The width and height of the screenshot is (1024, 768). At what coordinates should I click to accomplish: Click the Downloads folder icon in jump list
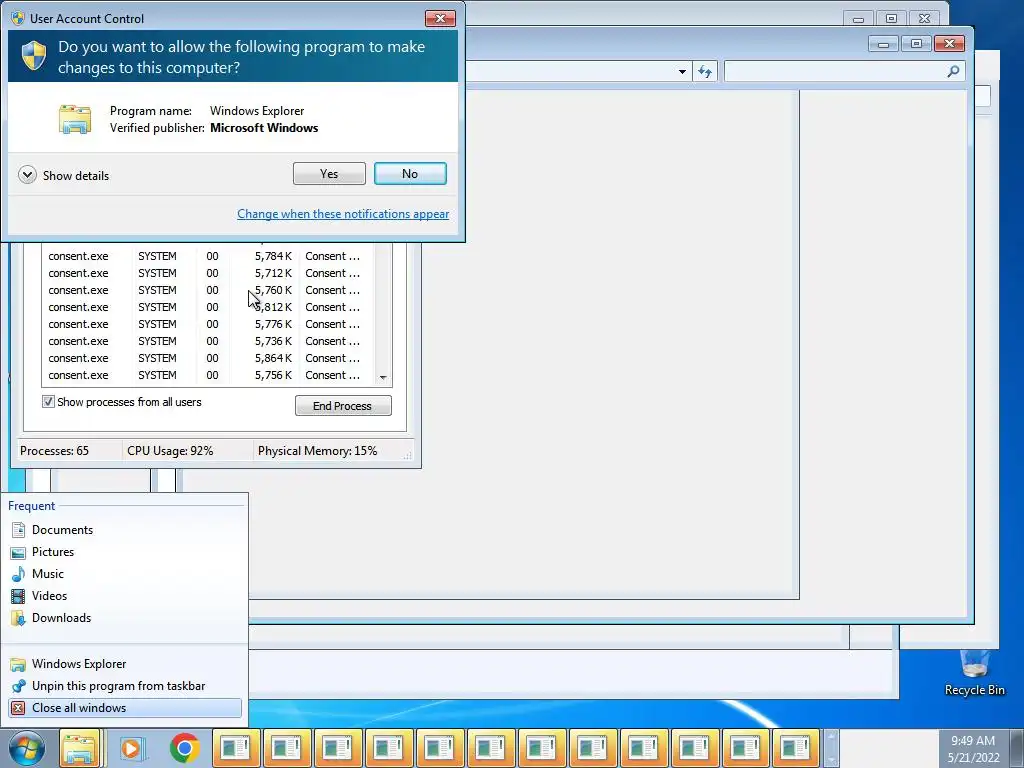[18, 618]
